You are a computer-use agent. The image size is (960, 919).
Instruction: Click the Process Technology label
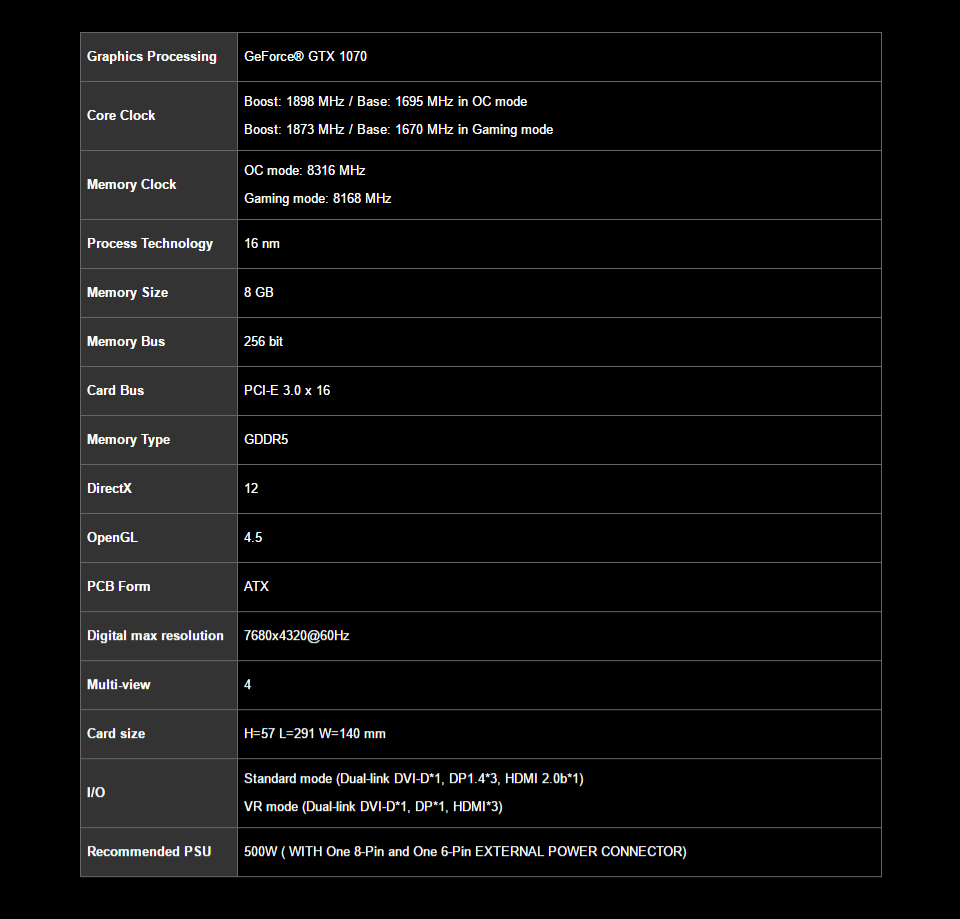[x=150, y=244]
